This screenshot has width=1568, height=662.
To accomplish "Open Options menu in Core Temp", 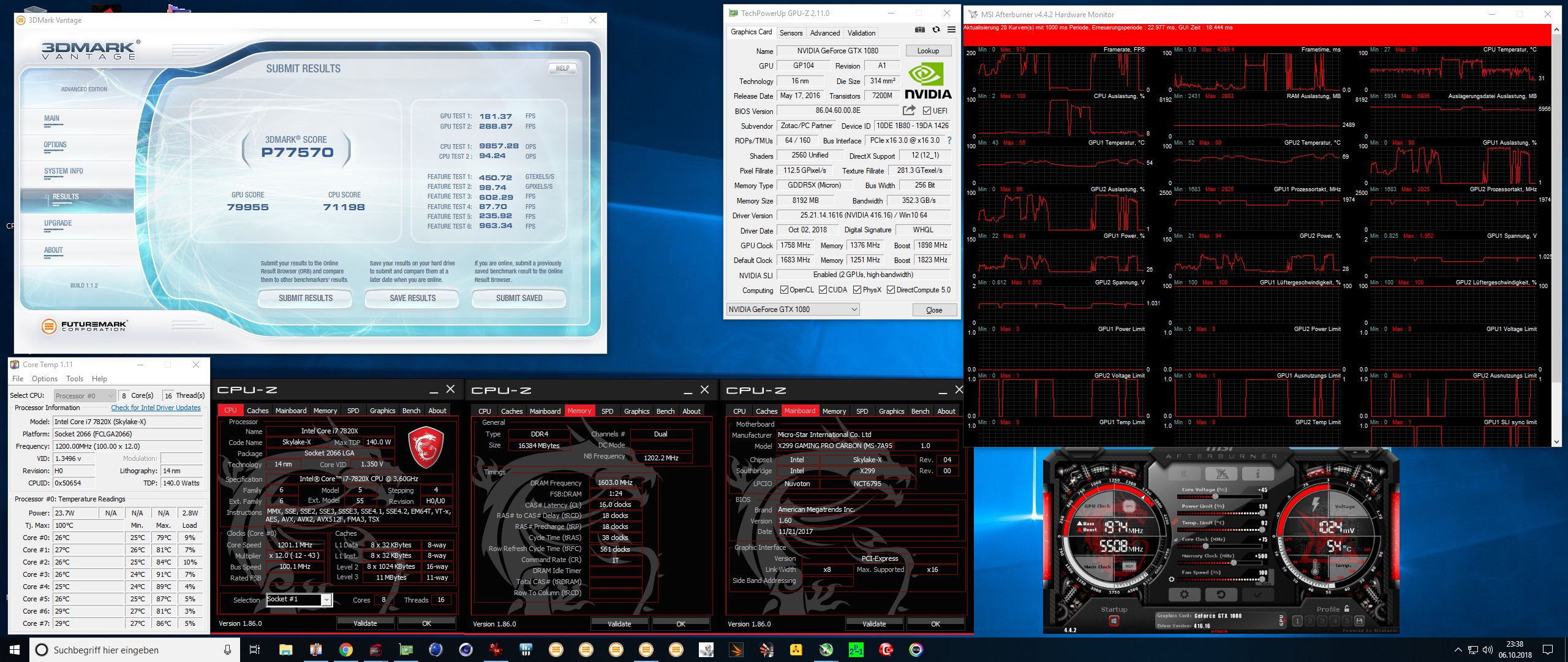I will click(45, 379).
